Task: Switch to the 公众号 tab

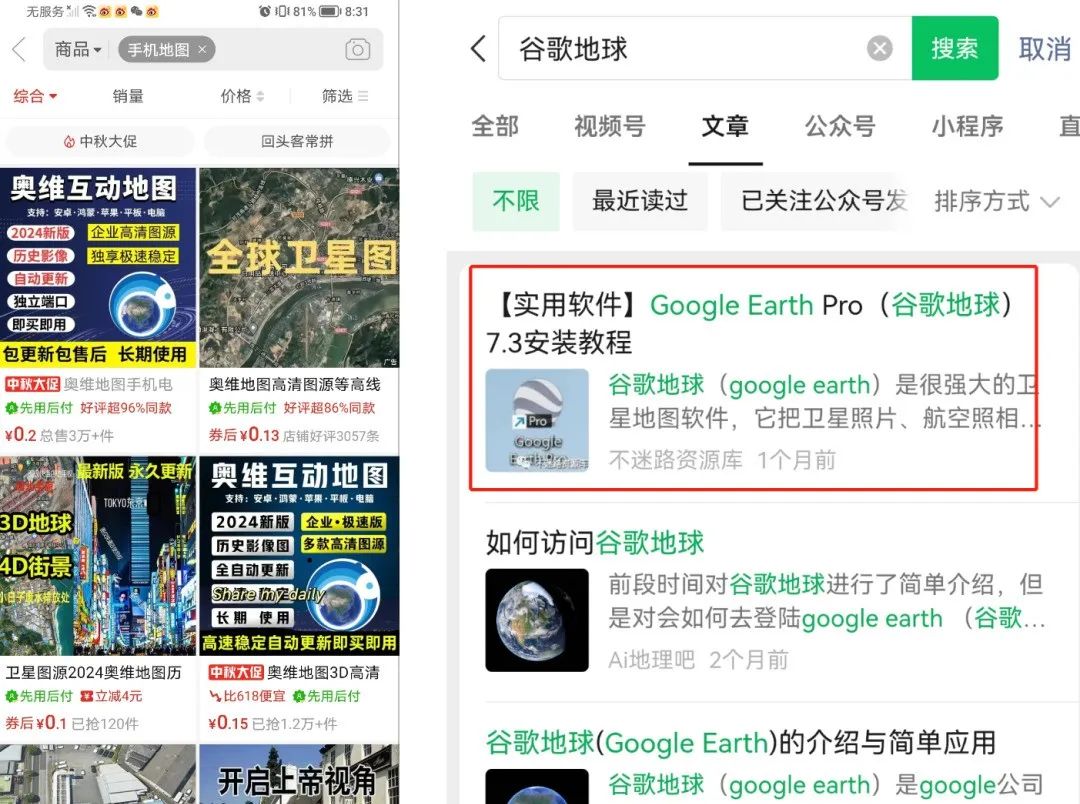Action: tap(840, 126)
